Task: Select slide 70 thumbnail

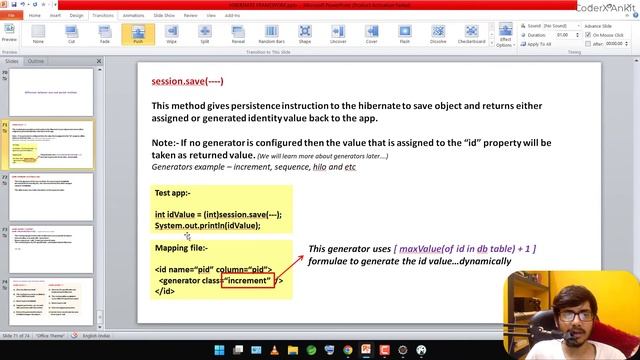Action: tap(51, 92)
